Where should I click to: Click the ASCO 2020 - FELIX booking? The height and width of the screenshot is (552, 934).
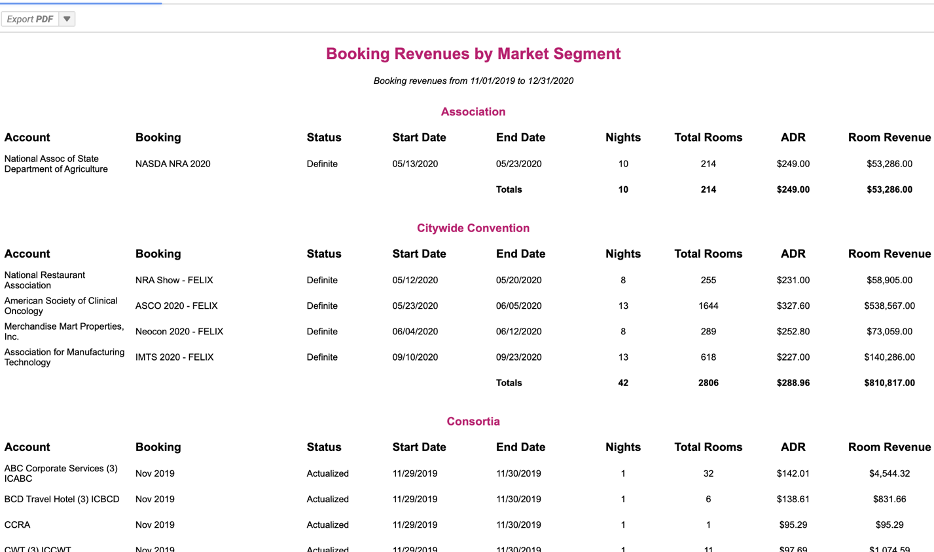(176, 305)
